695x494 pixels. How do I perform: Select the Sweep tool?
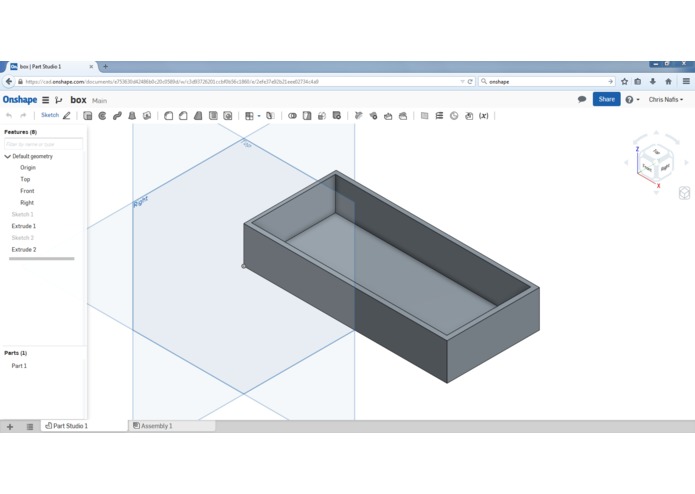(x=117, y=116)
